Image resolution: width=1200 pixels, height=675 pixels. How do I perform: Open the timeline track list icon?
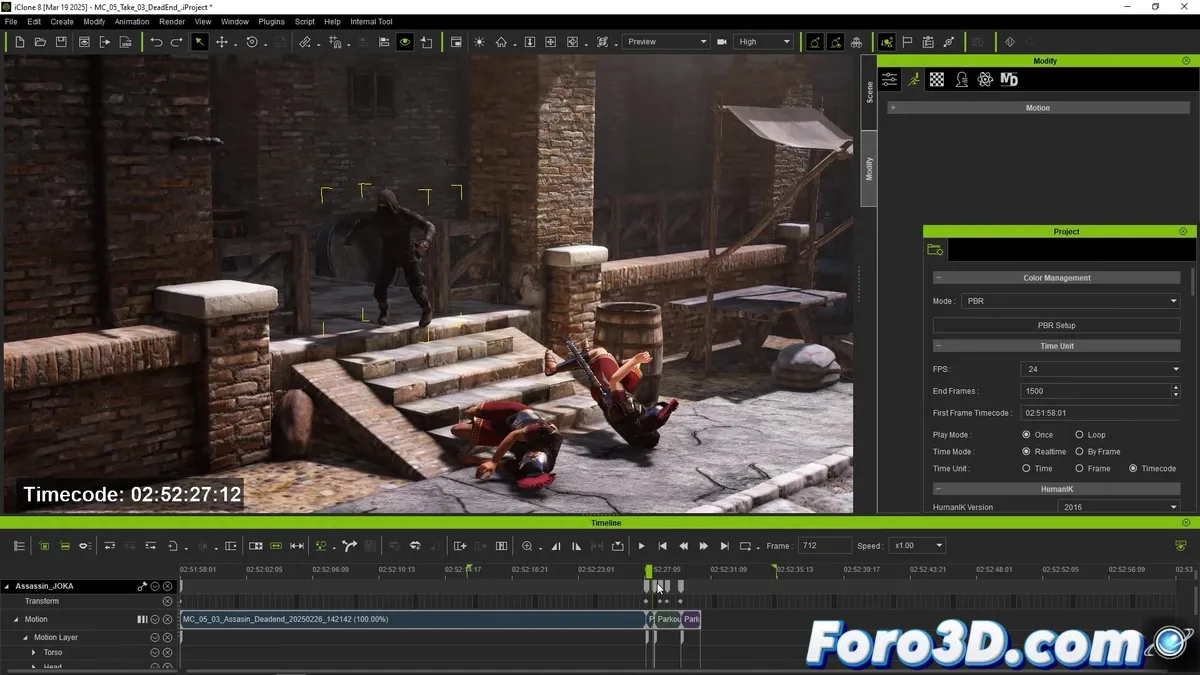[19, 546]
